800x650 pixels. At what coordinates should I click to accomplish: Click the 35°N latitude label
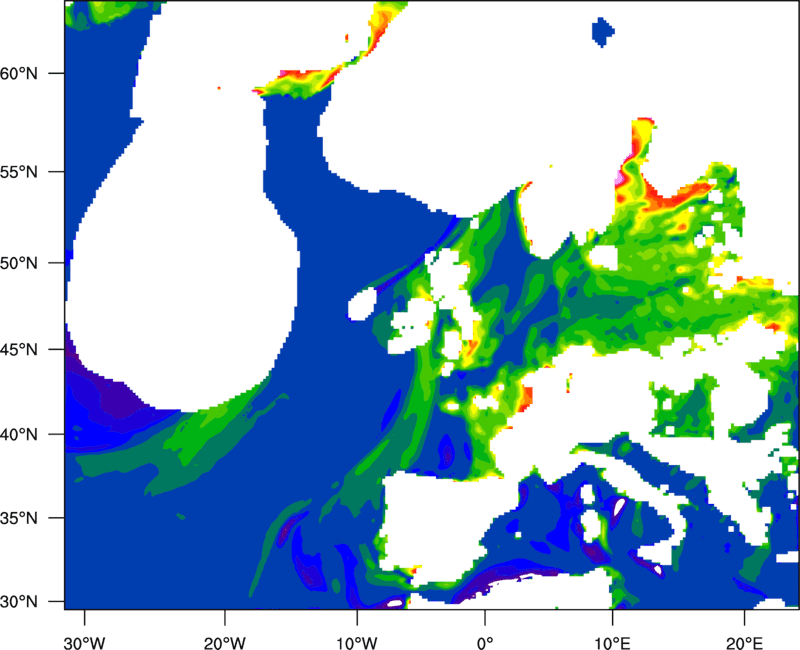click(19, 518)
